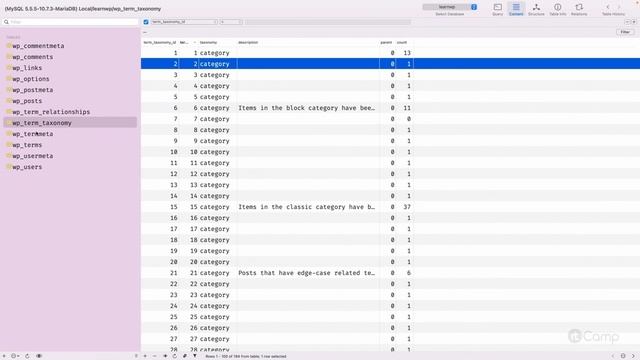Click the Filter button
This screenshot has height=360, width=640.
[625, 32]
